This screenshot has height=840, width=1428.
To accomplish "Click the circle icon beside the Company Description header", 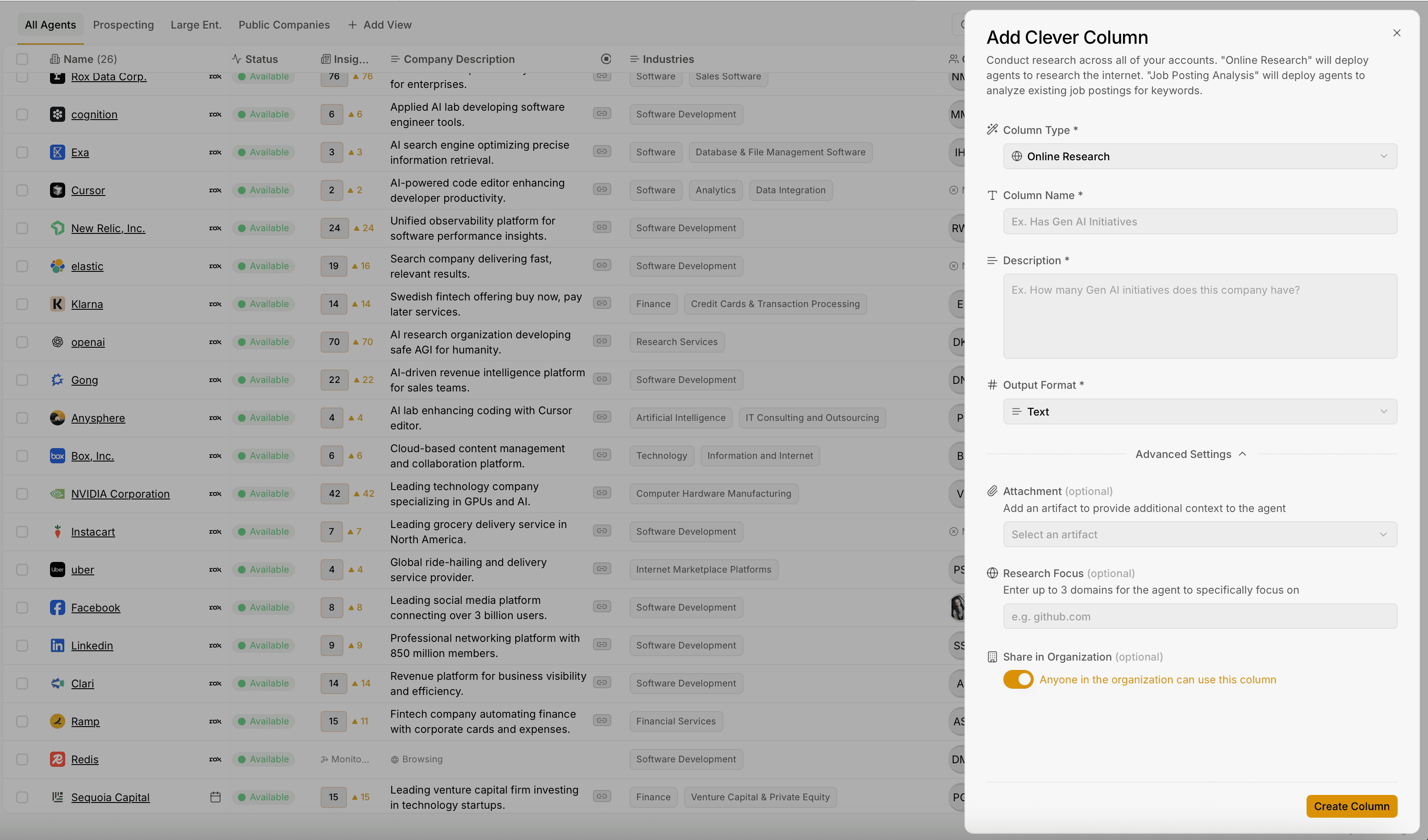I will point(606,59).
